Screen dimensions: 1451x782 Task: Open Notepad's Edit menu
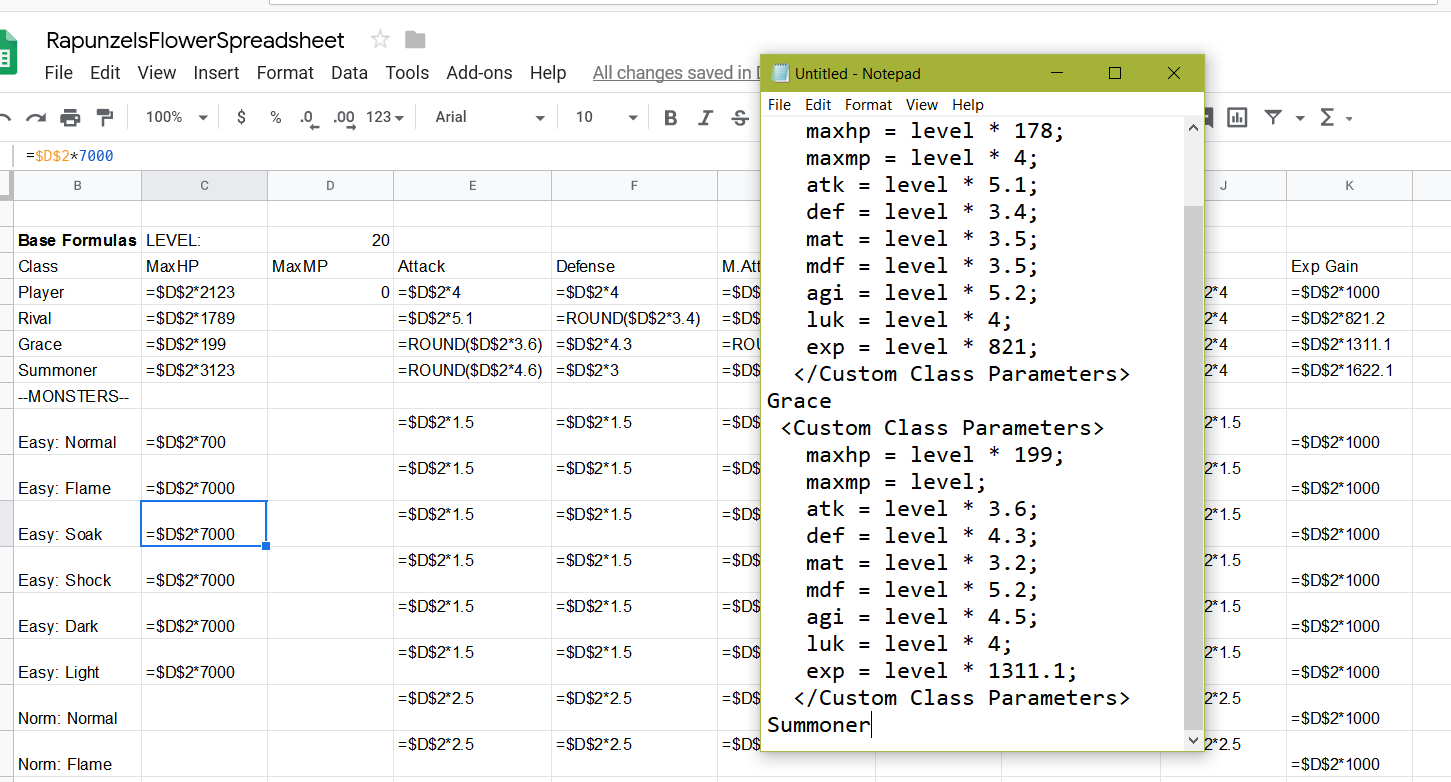[818, 104]
